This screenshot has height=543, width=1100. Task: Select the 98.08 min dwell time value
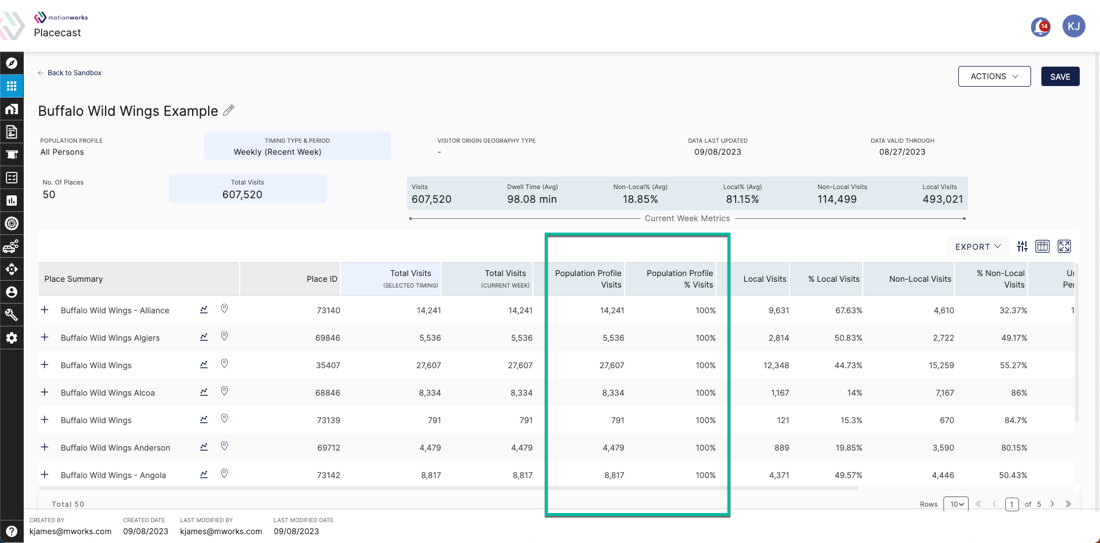532,200
